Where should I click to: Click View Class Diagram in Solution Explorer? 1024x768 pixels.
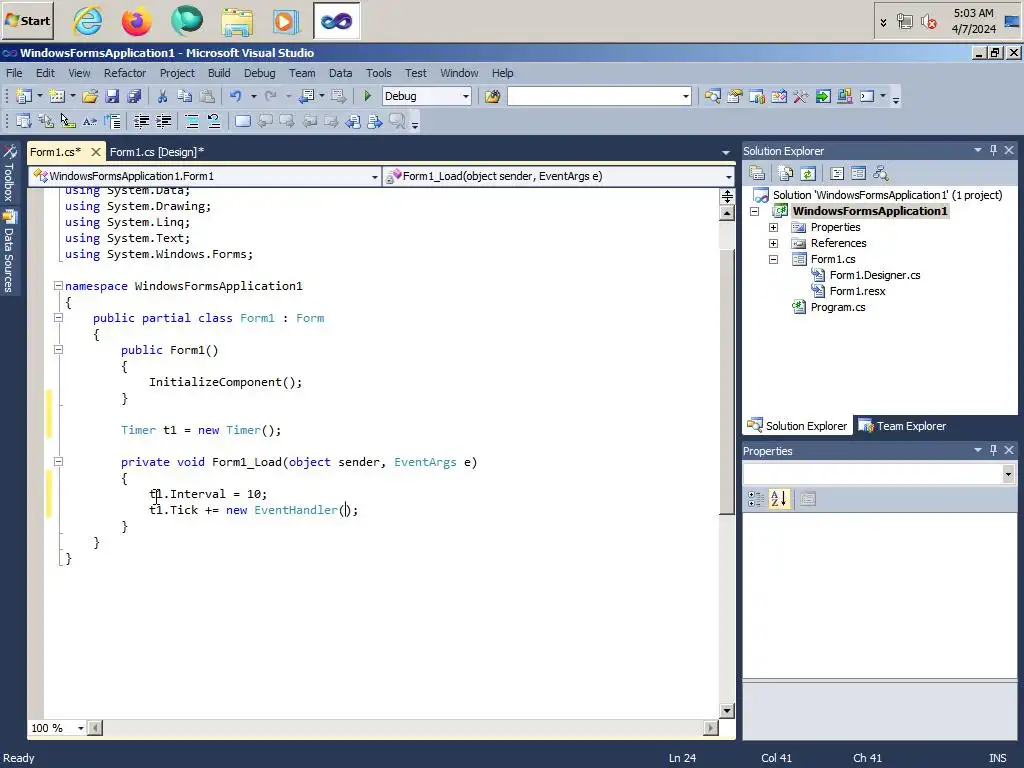pyautogui.click(x=880, y=174)
